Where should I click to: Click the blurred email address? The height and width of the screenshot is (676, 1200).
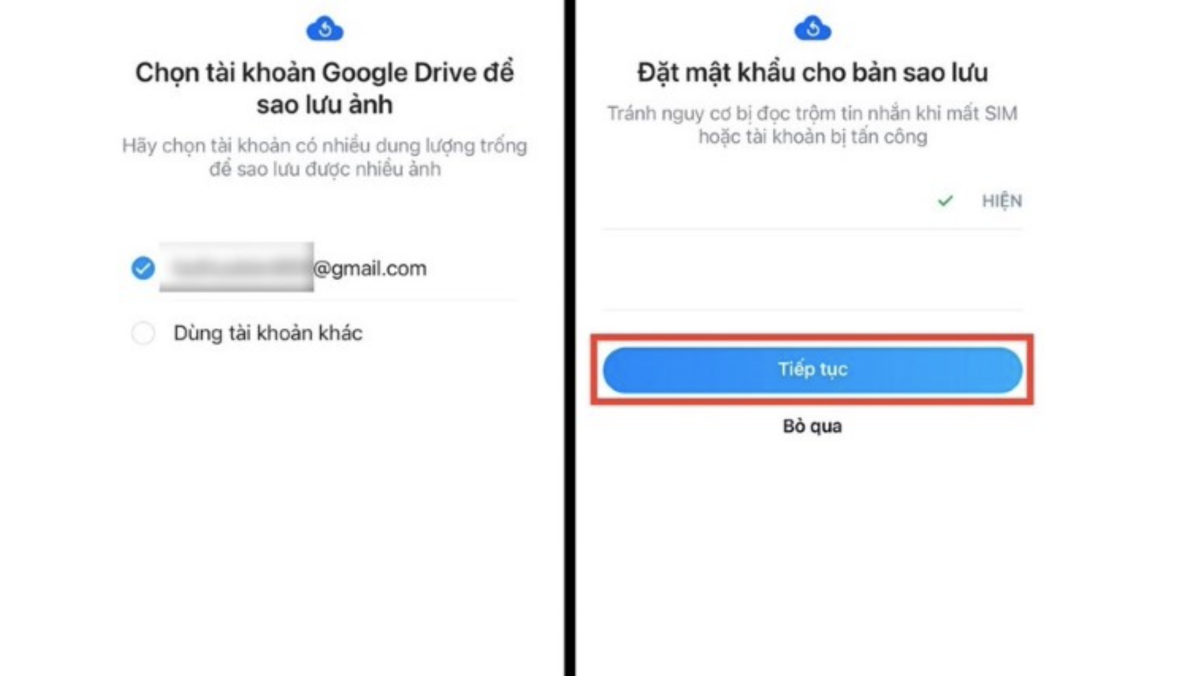(237, 267)
